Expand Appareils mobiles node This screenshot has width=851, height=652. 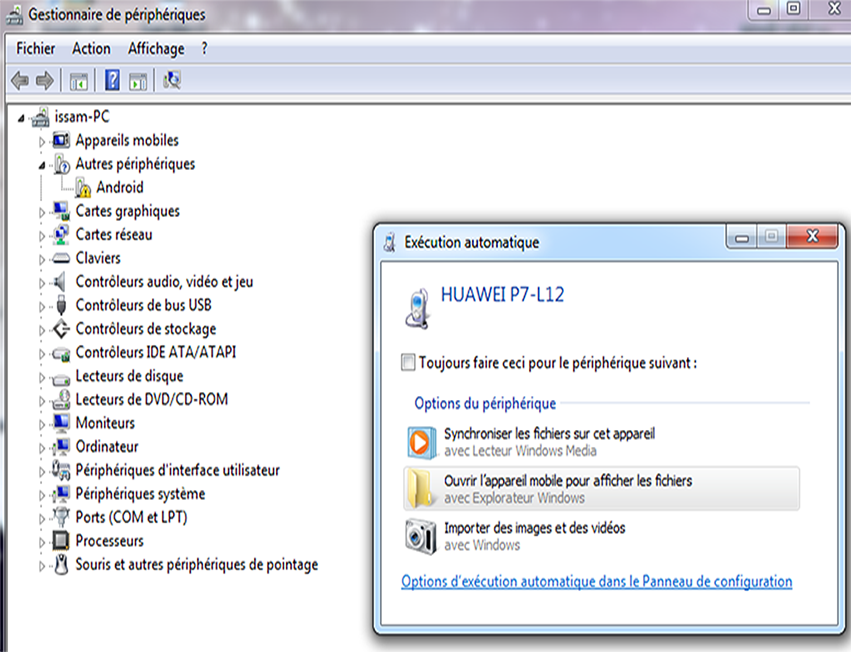coord(42,142)
